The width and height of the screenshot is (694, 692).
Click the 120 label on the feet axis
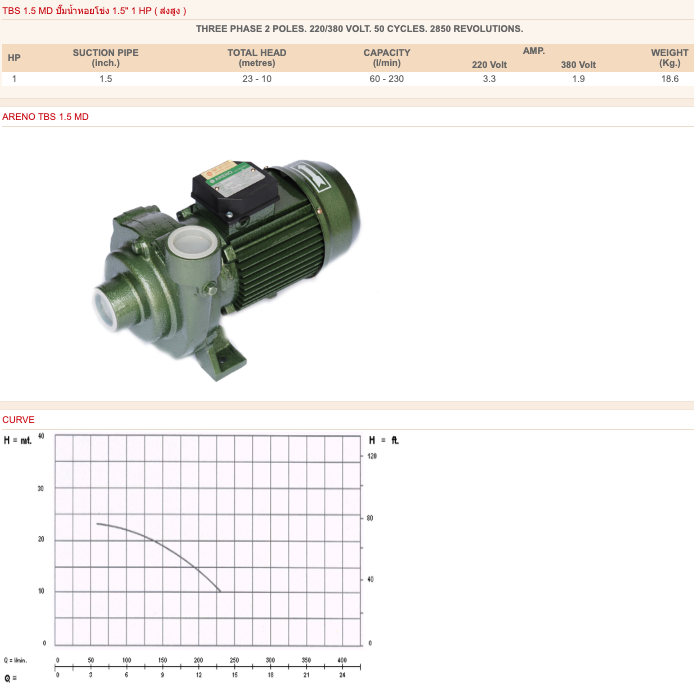click(x=372, y=456)
